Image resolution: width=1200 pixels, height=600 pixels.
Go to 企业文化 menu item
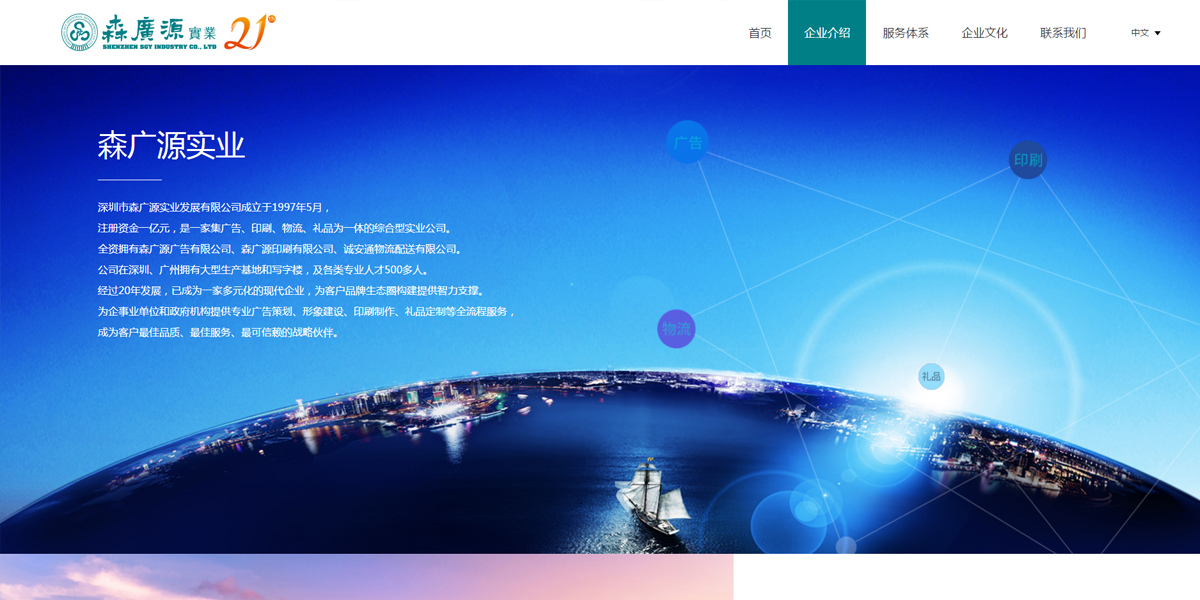[x=985, y=33]
